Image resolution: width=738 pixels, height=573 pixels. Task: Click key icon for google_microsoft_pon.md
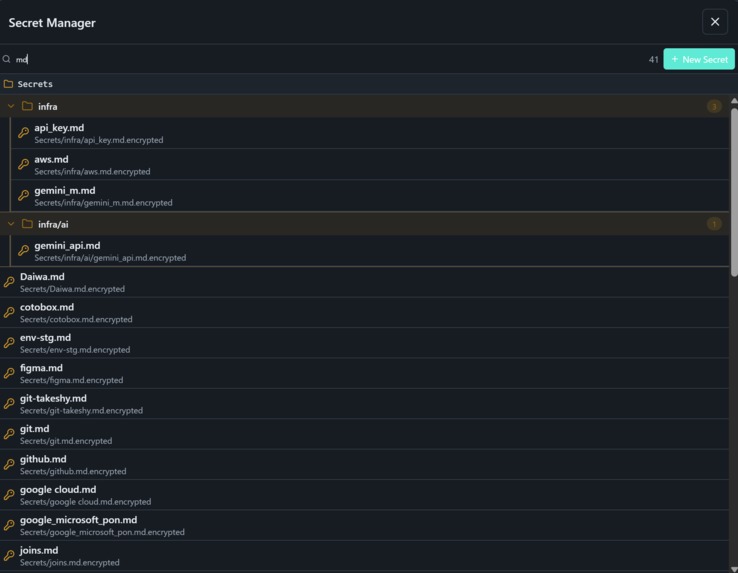[9, 525]
